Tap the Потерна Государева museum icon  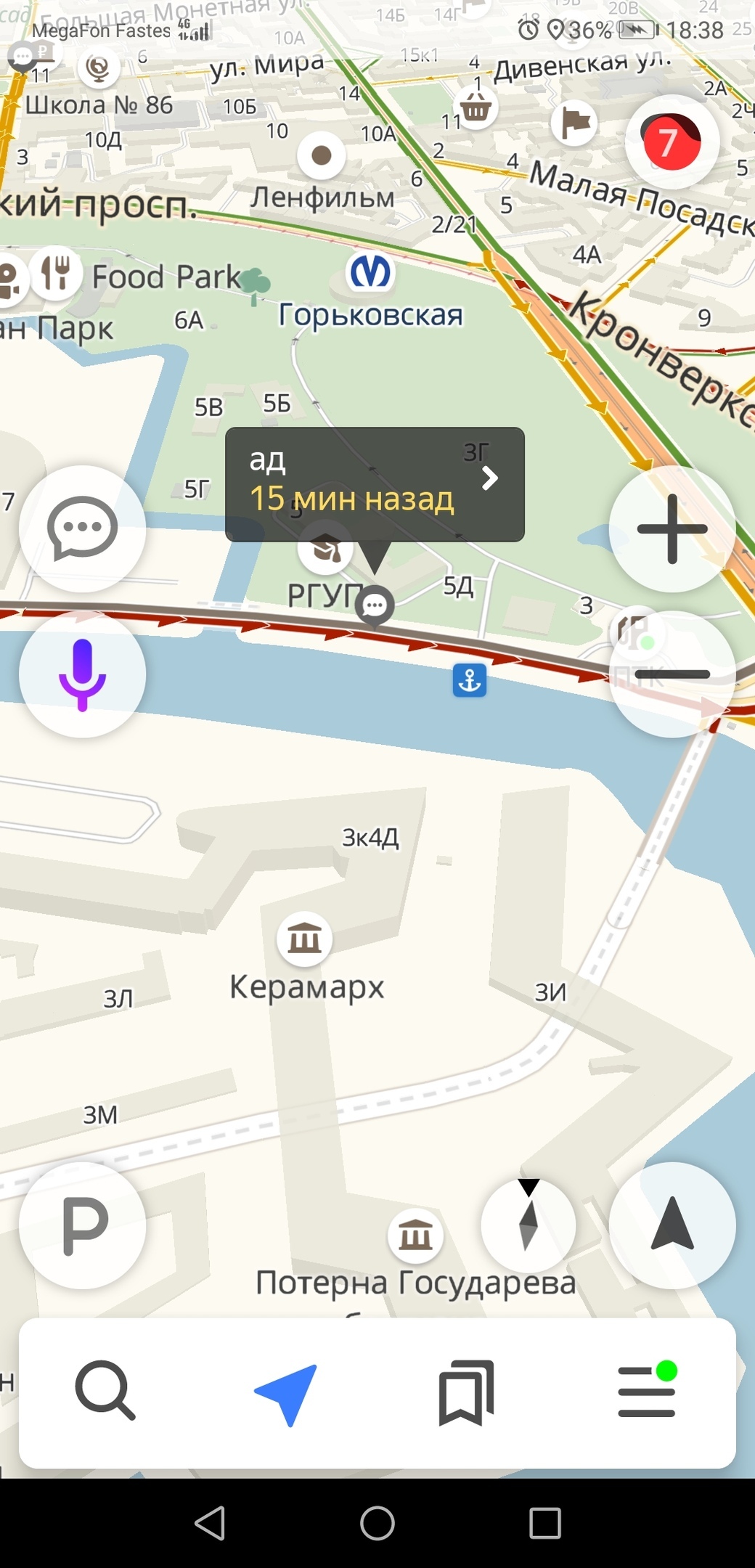click(415, 1235)
